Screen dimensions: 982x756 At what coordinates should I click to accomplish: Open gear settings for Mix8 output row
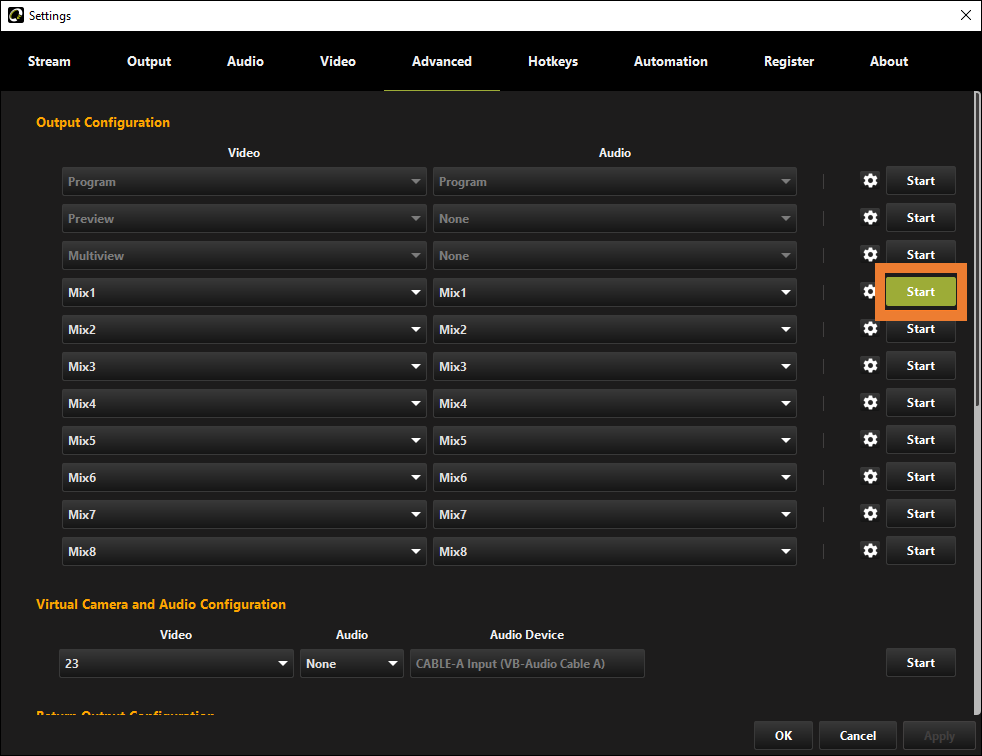[870, 551]
